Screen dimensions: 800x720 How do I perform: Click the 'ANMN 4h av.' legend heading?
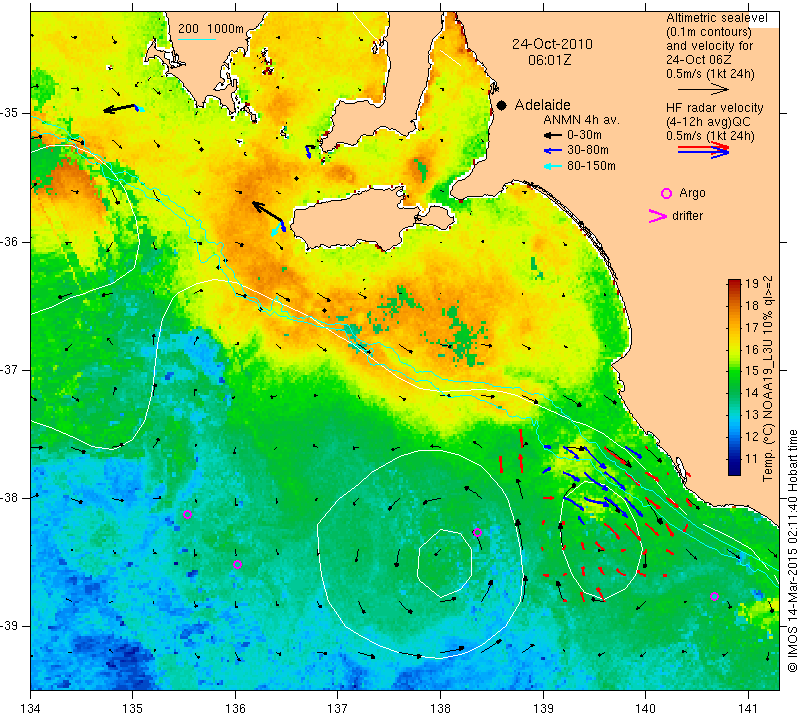pos(581,120)
